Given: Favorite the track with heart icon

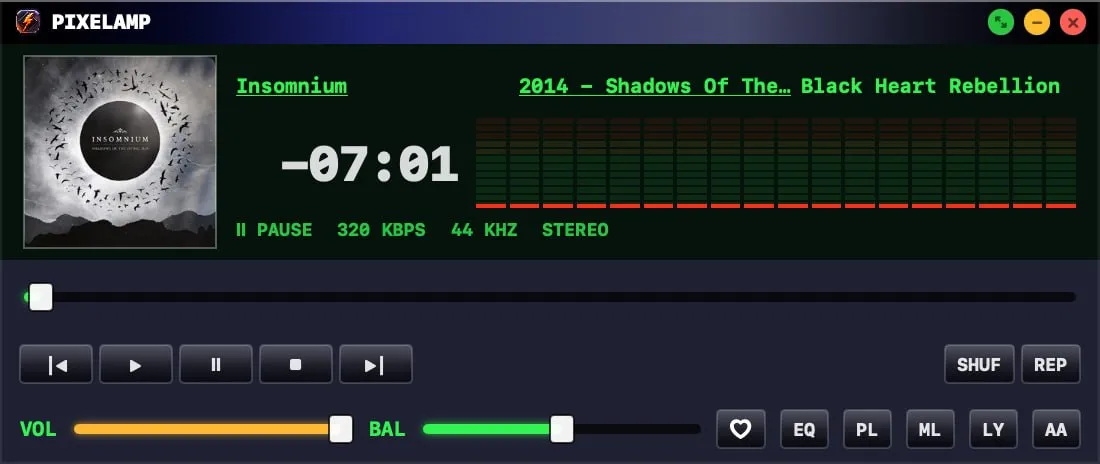Looking at the screenshot, I should [x=741, y=429].
